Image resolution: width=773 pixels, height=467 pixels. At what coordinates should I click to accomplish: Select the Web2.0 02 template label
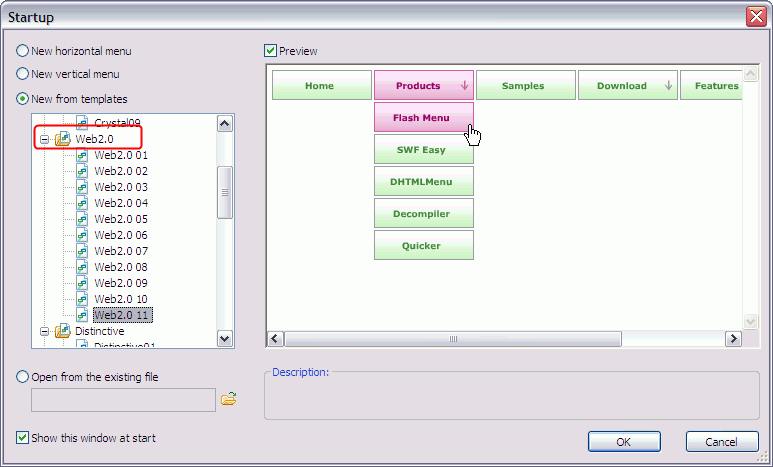(121, 171)
